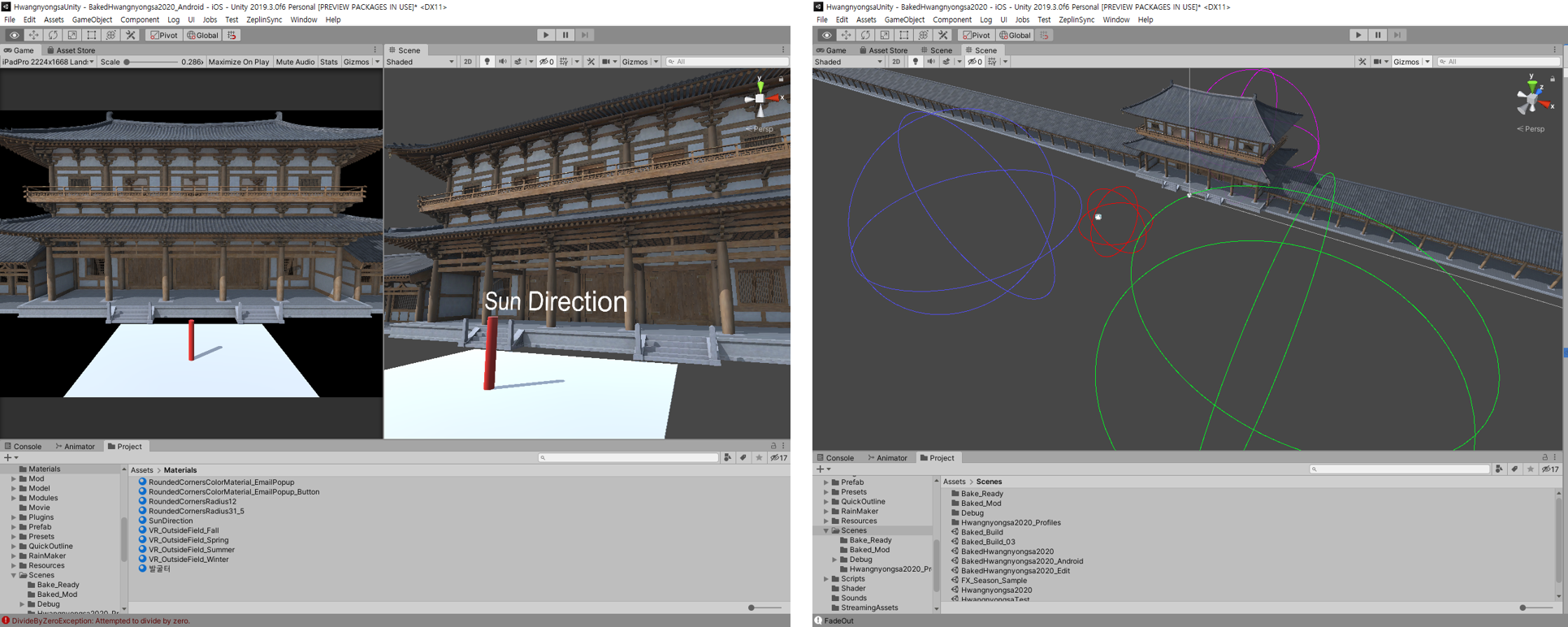Toggle 2D mode in left Scene view

tap(468, 62)
